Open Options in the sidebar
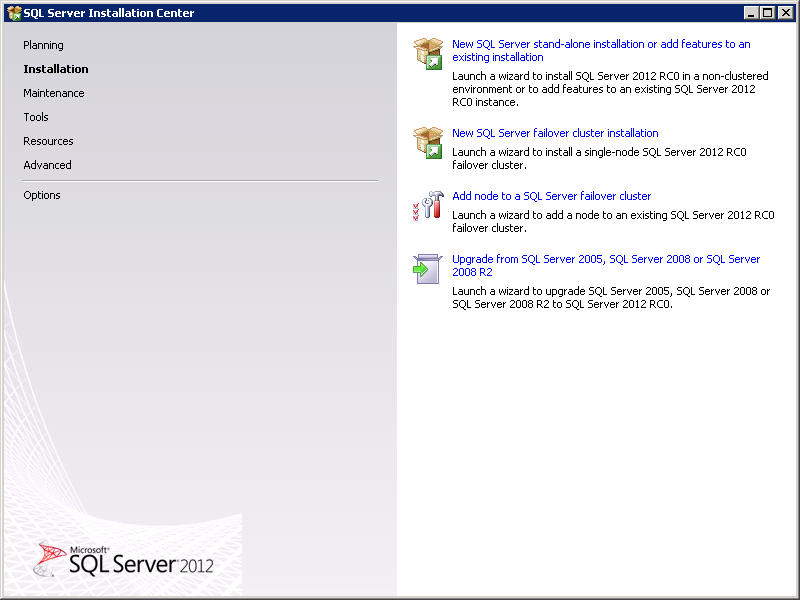 42,195
